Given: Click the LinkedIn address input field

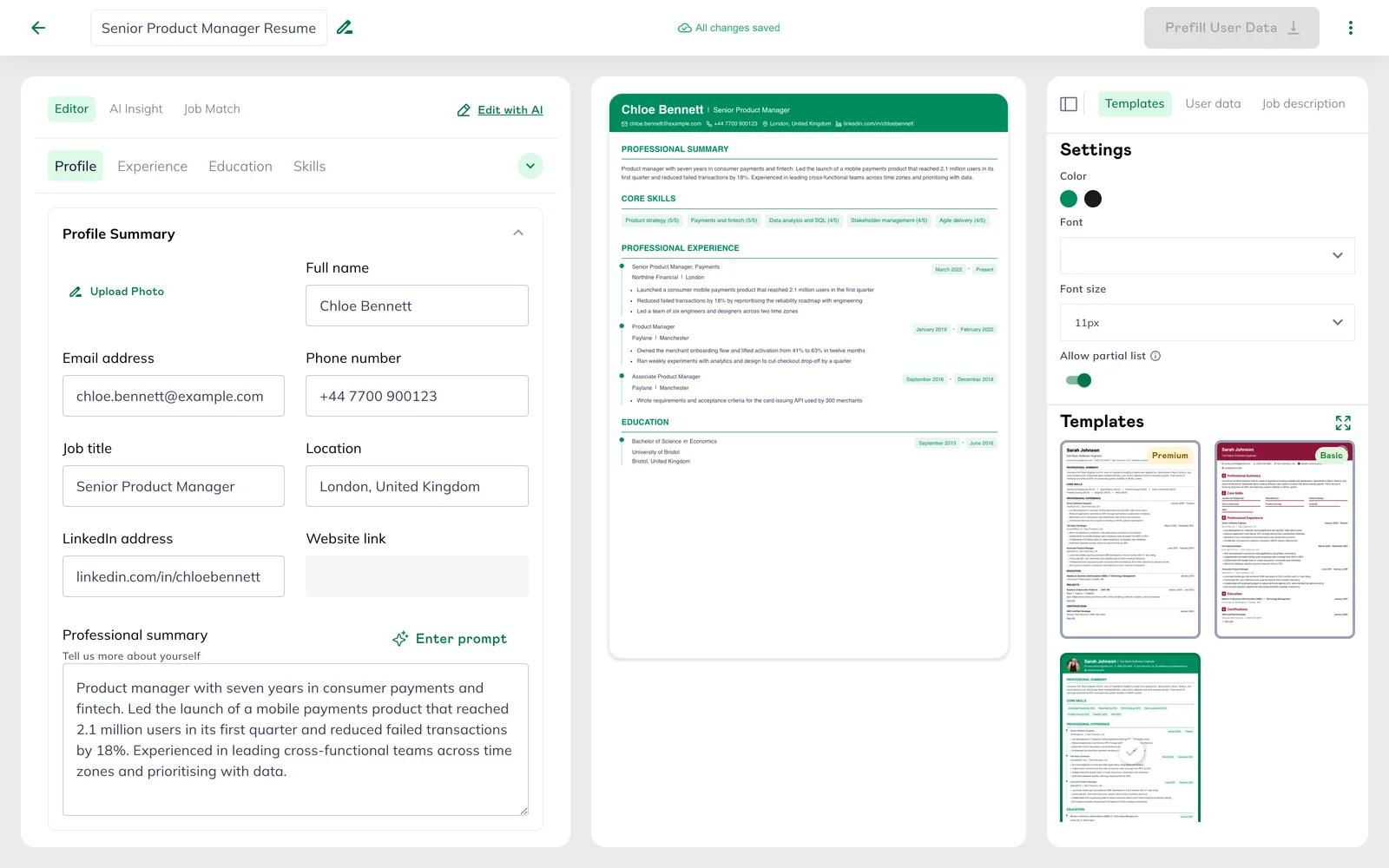Looking at the screenshot, I should point(174,576).
